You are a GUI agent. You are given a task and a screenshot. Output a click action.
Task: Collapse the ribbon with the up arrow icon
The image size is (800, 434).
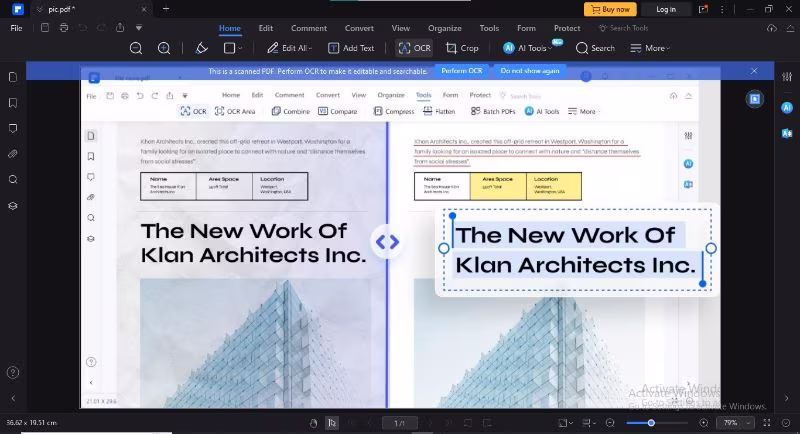790,29
